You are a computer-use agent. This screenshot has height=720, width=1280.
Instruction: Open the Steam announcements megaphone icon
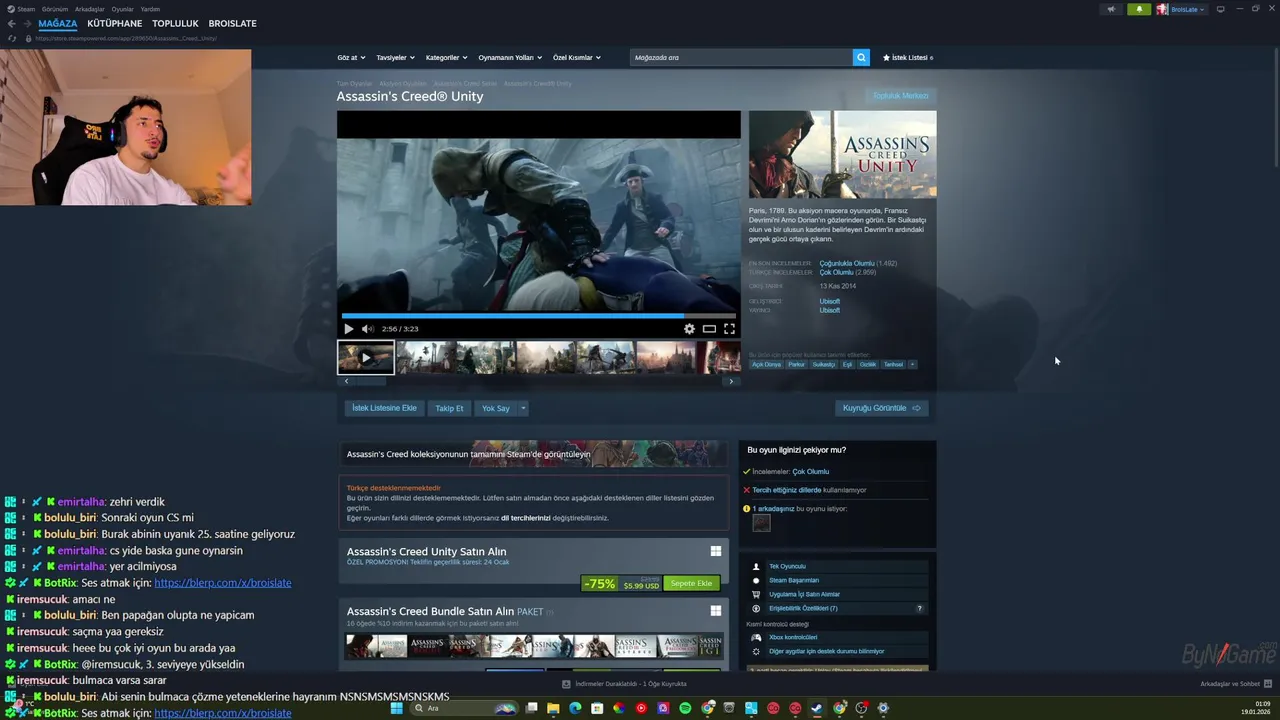point(1111,9)
